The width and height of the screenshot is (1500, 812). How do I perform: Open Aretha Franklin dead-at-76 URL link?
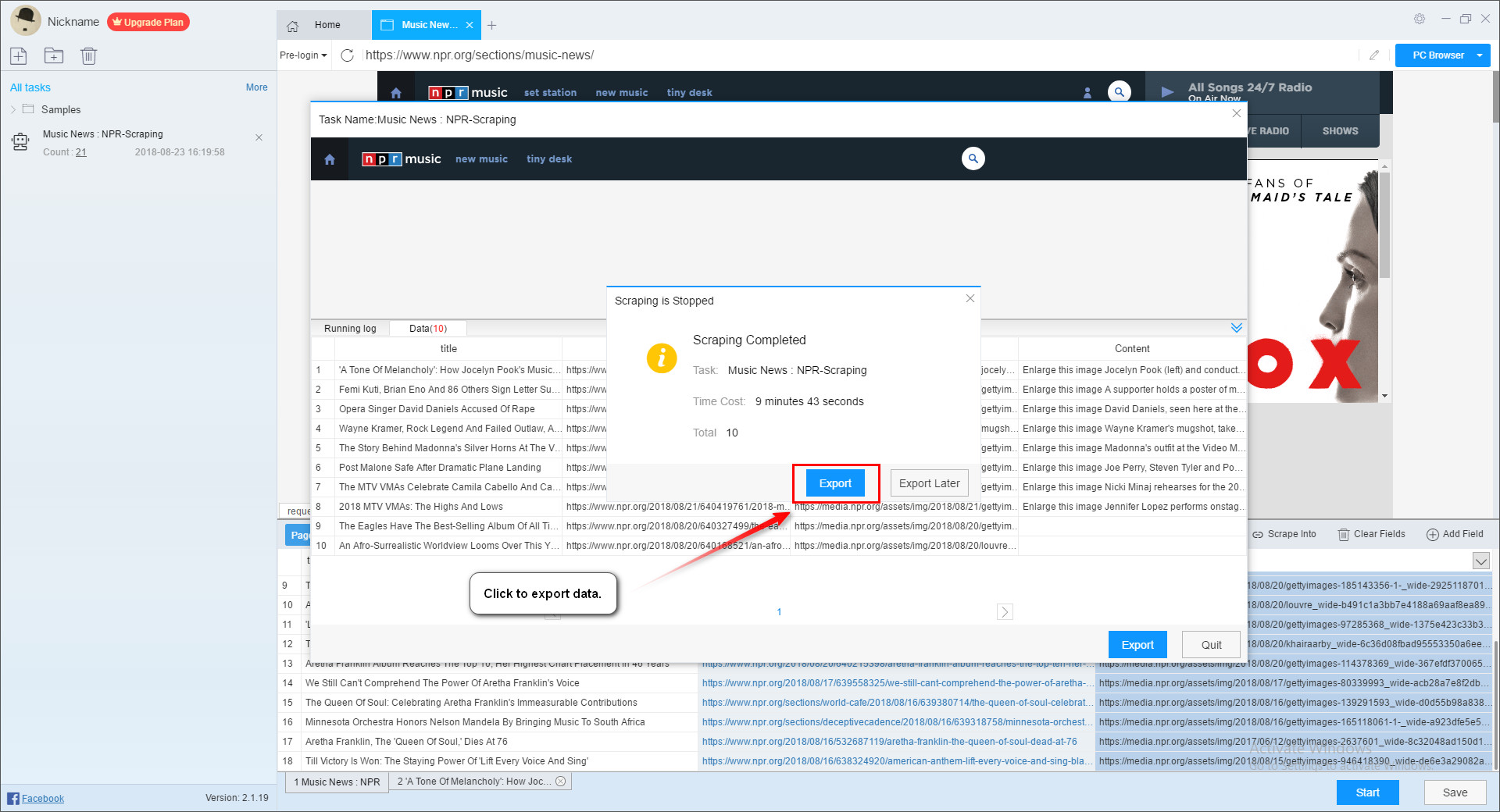click(889, 742)
